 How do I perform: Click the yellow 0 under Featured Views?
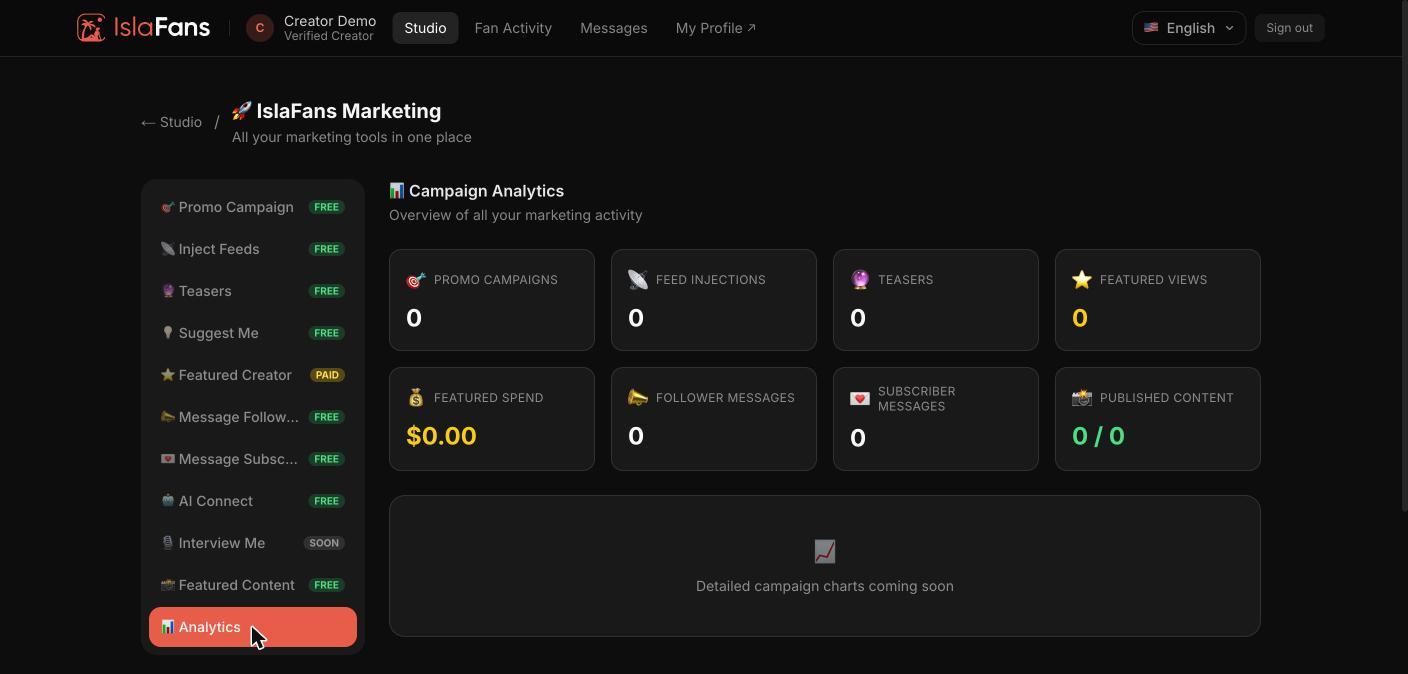(x=1080, y=318)
